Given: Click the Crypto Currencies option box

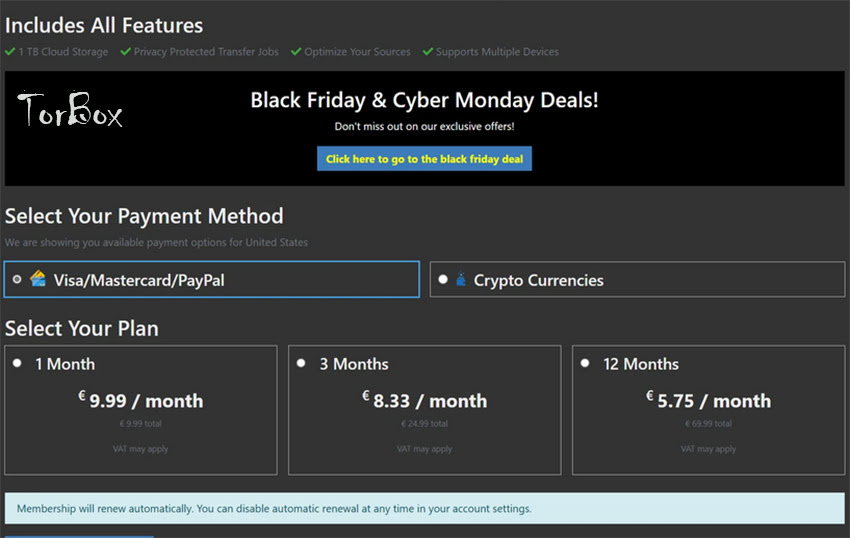Looking at the screenshot, I should coord(638,279).
